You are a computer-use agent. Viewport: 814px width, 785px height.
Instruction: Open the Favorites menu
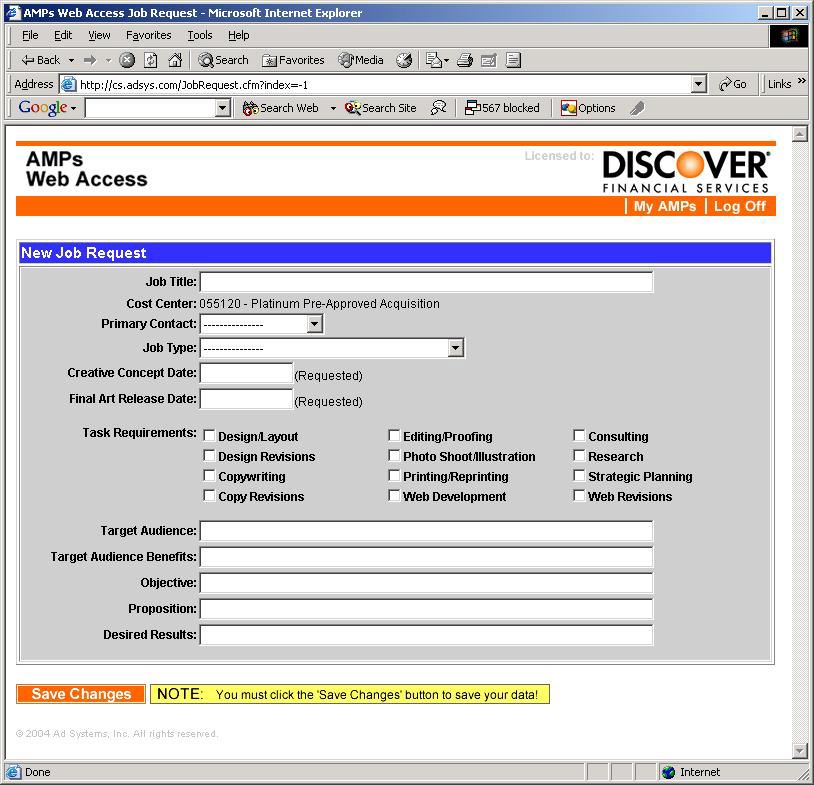148,35
